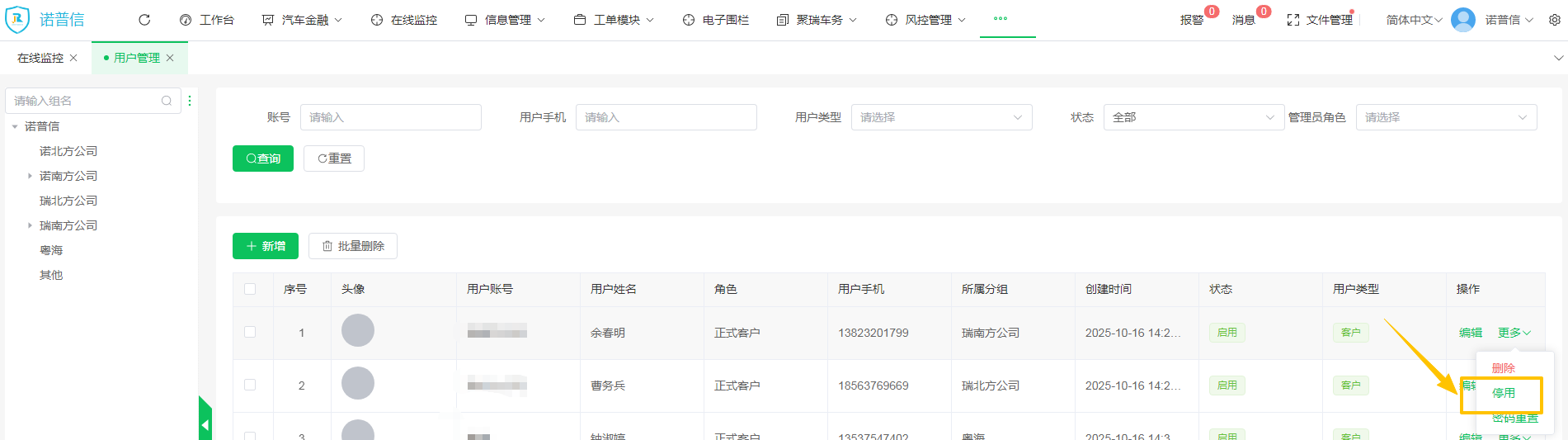1568x440 pixels.
Task: Toggle the select-all checkbox in table header
Action: [250, 289]
